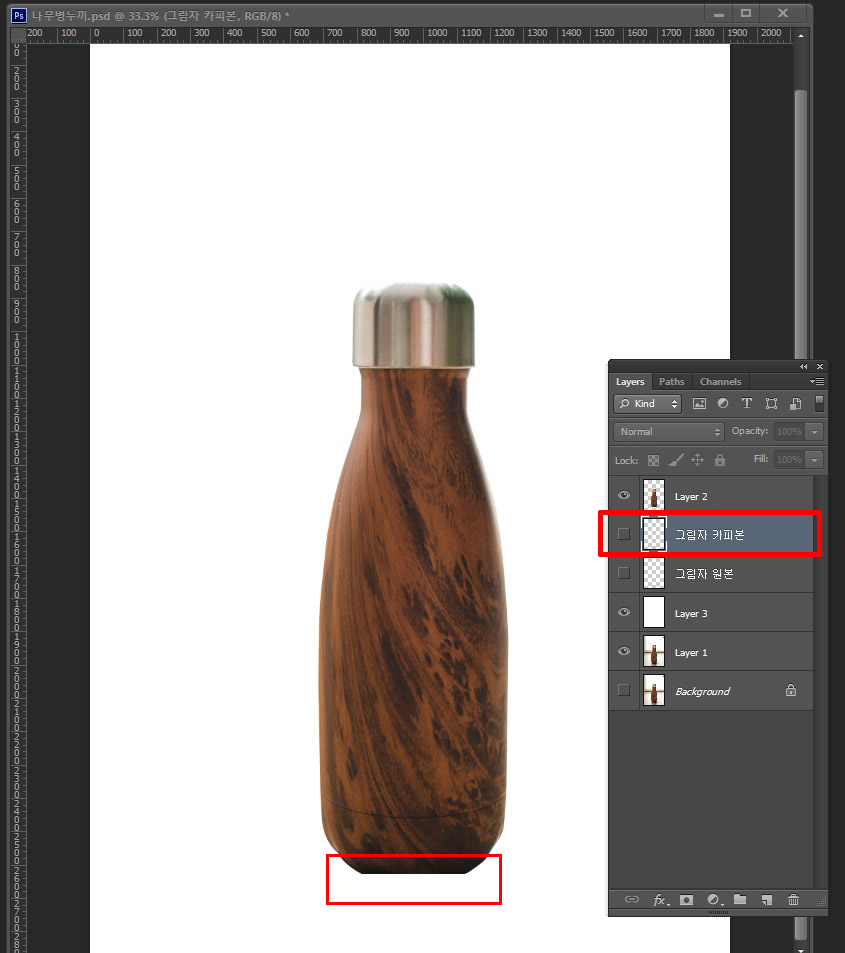Open the Normal blend mode dropdown
845x953 pixels.
(x=669, y=432)
